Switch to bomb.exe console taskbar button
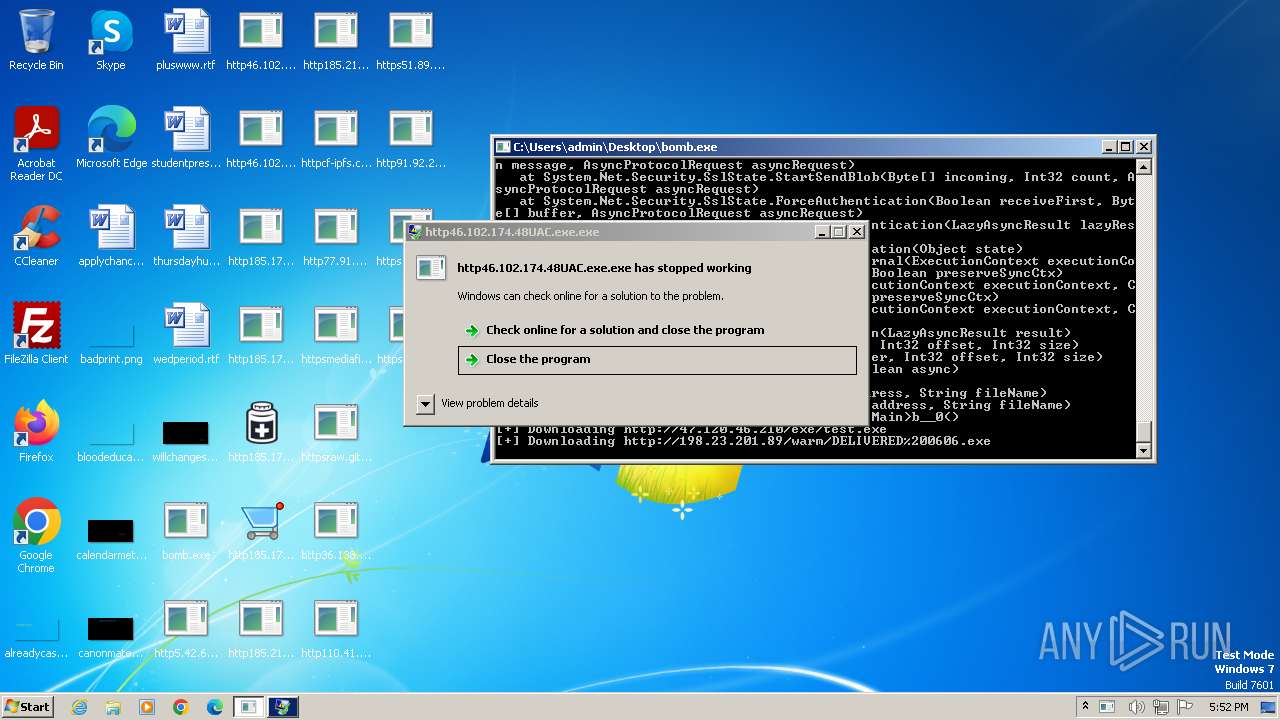 [248, 707]
